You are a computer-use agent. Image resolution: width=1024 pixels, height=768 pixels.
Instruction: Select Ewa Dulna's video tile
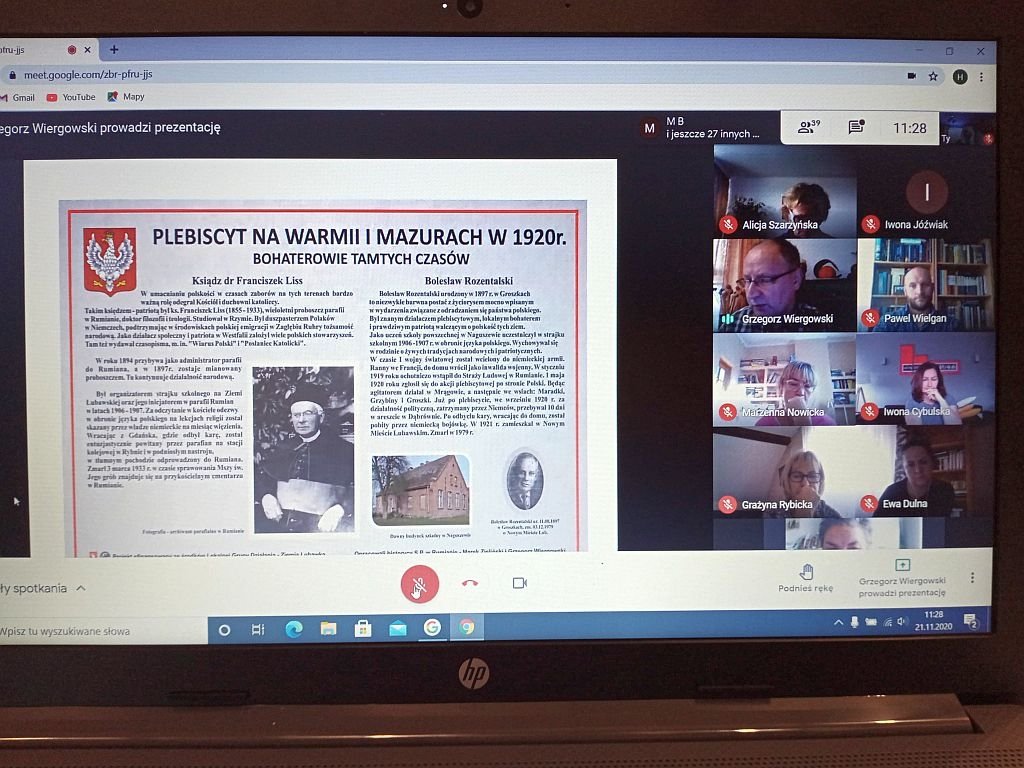926,472
